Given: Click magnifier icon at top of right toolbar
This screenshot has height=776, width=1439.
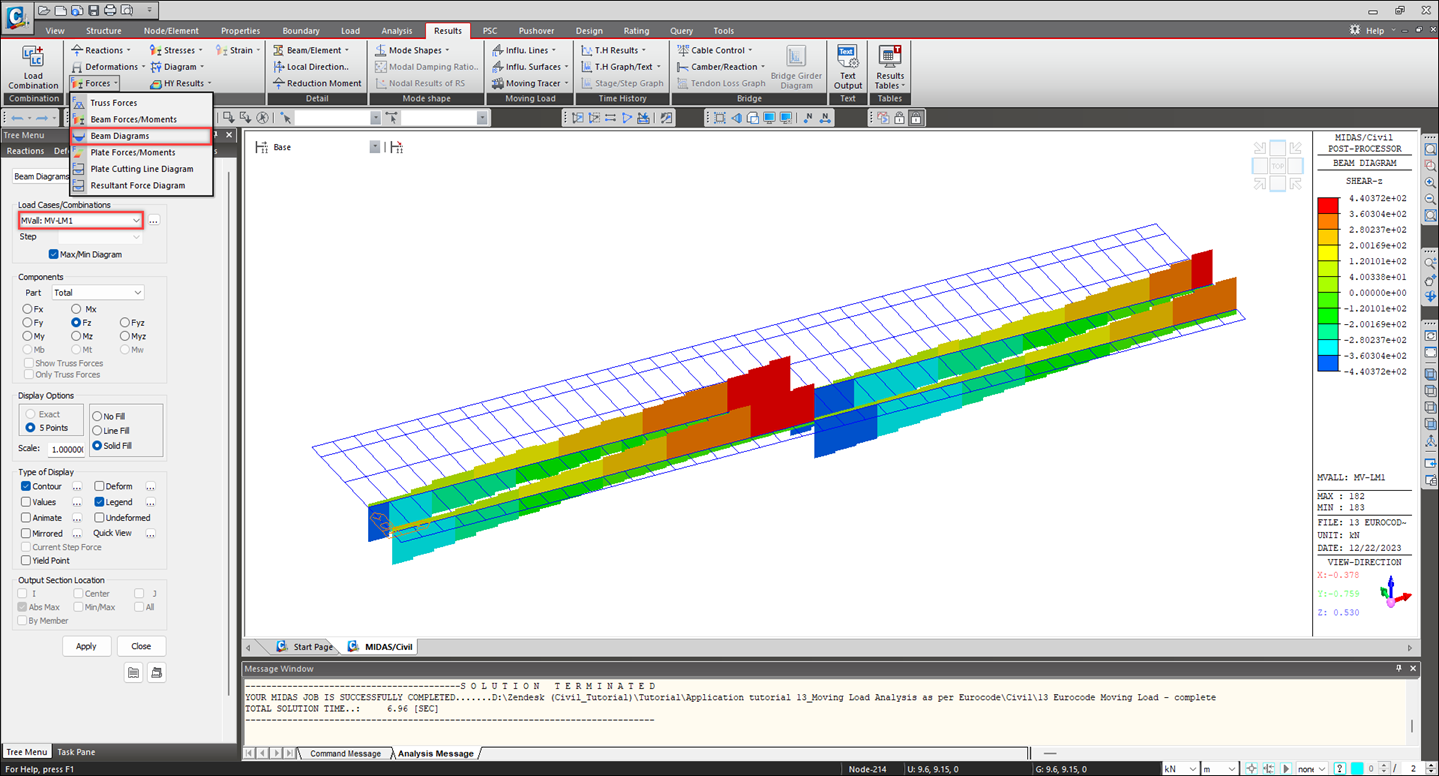Looking at the screenshot, I should (x=1430, y=149).
